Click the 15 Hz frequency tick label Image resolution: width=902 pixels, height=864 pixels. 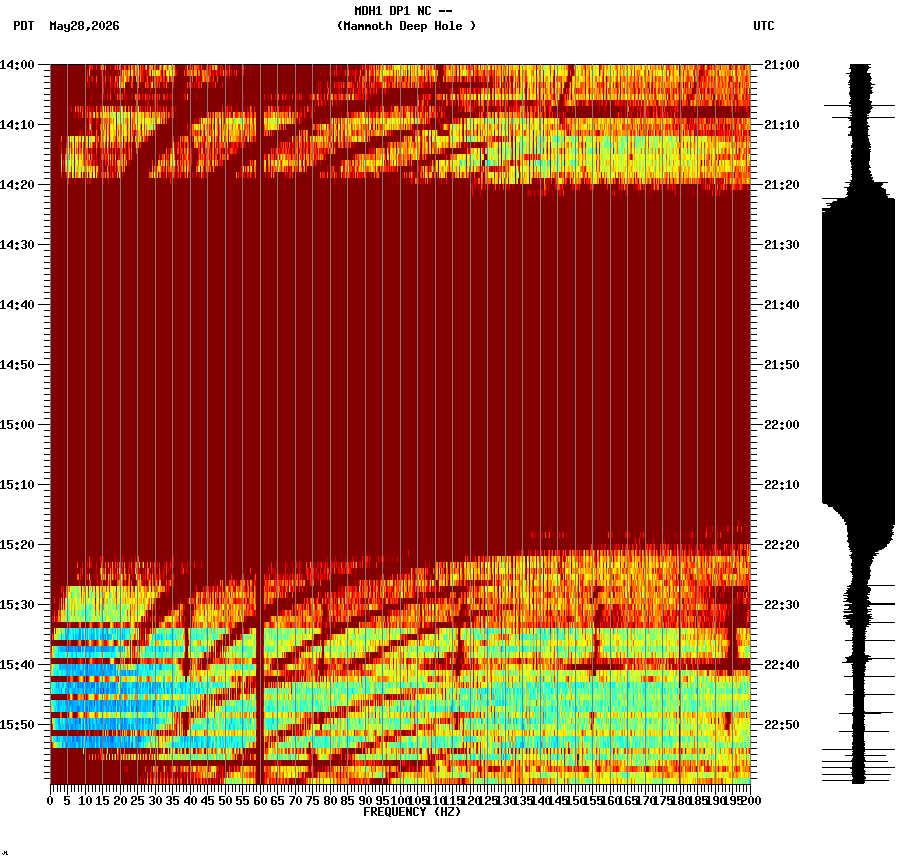[103, 801]
